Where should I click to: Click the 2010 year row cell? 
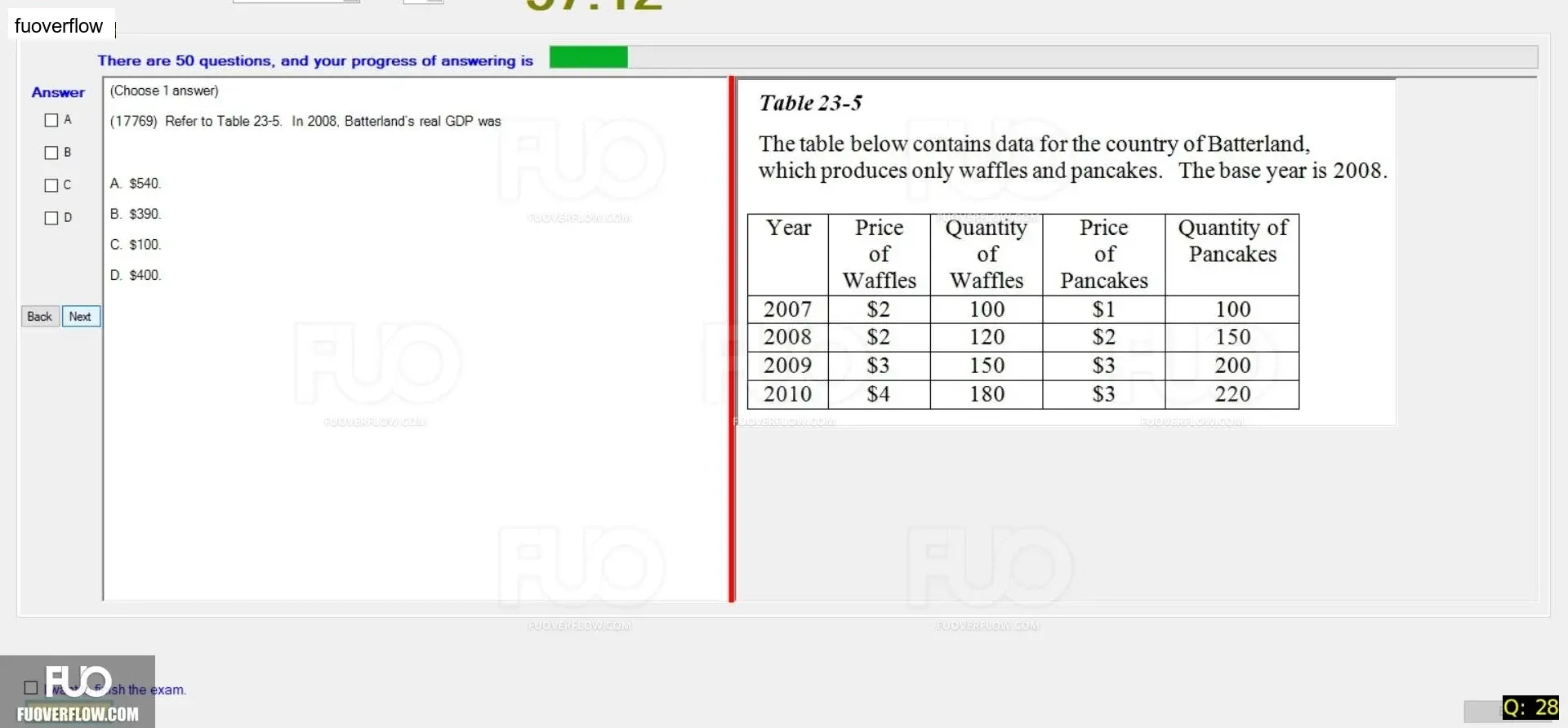[788, 394]
